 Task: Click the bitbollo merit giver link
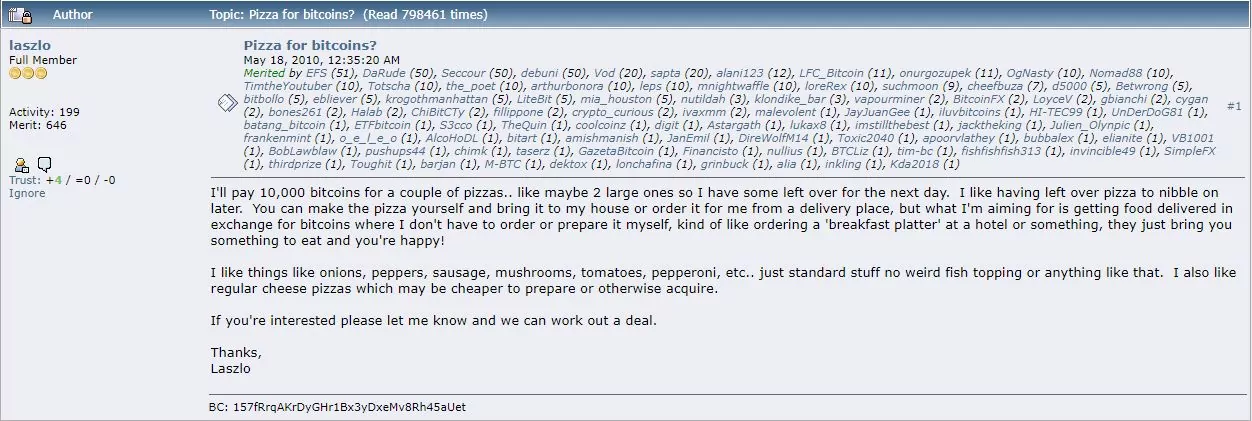coord(264,99)
